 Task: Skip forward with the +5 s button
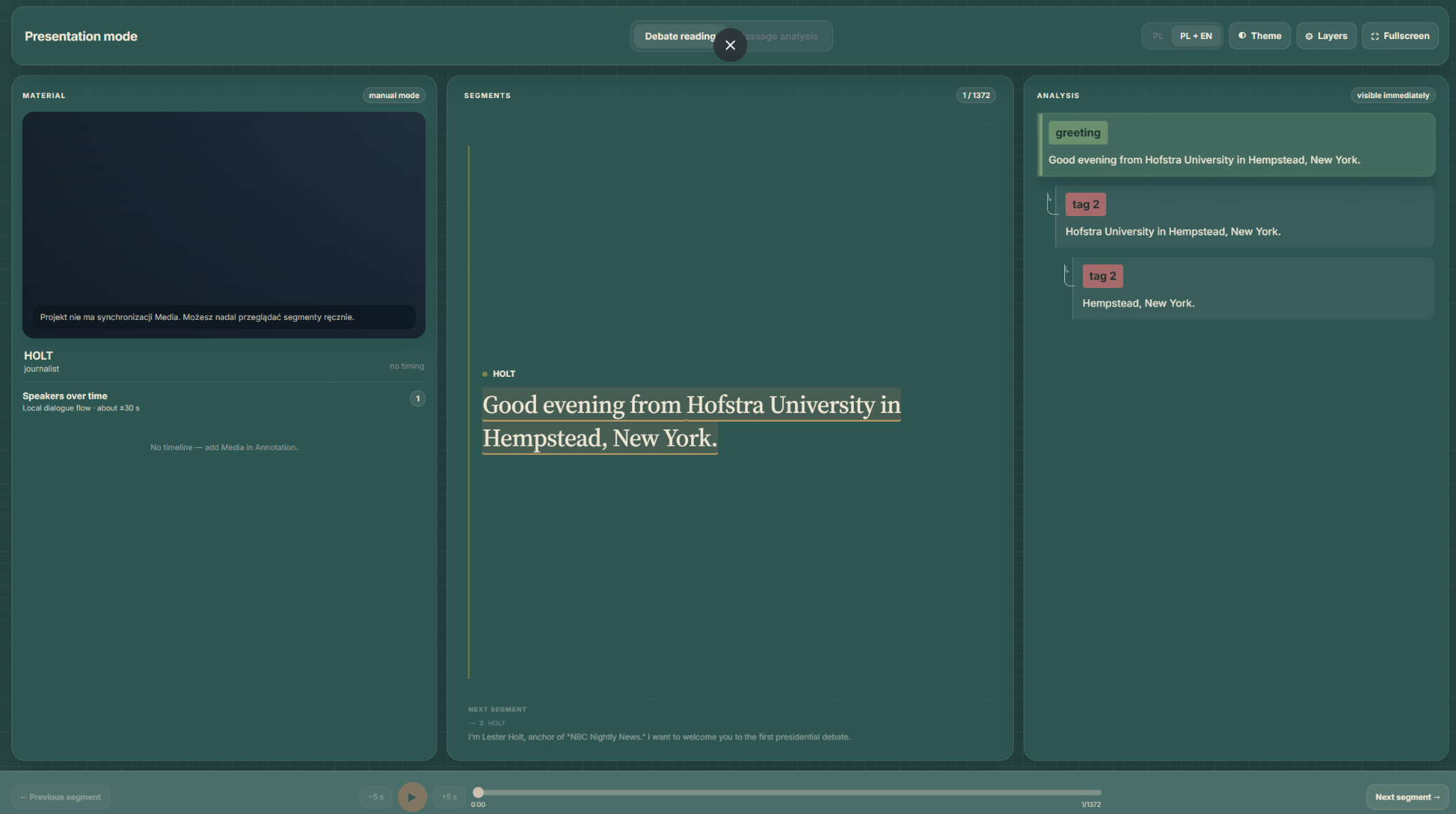449,797
